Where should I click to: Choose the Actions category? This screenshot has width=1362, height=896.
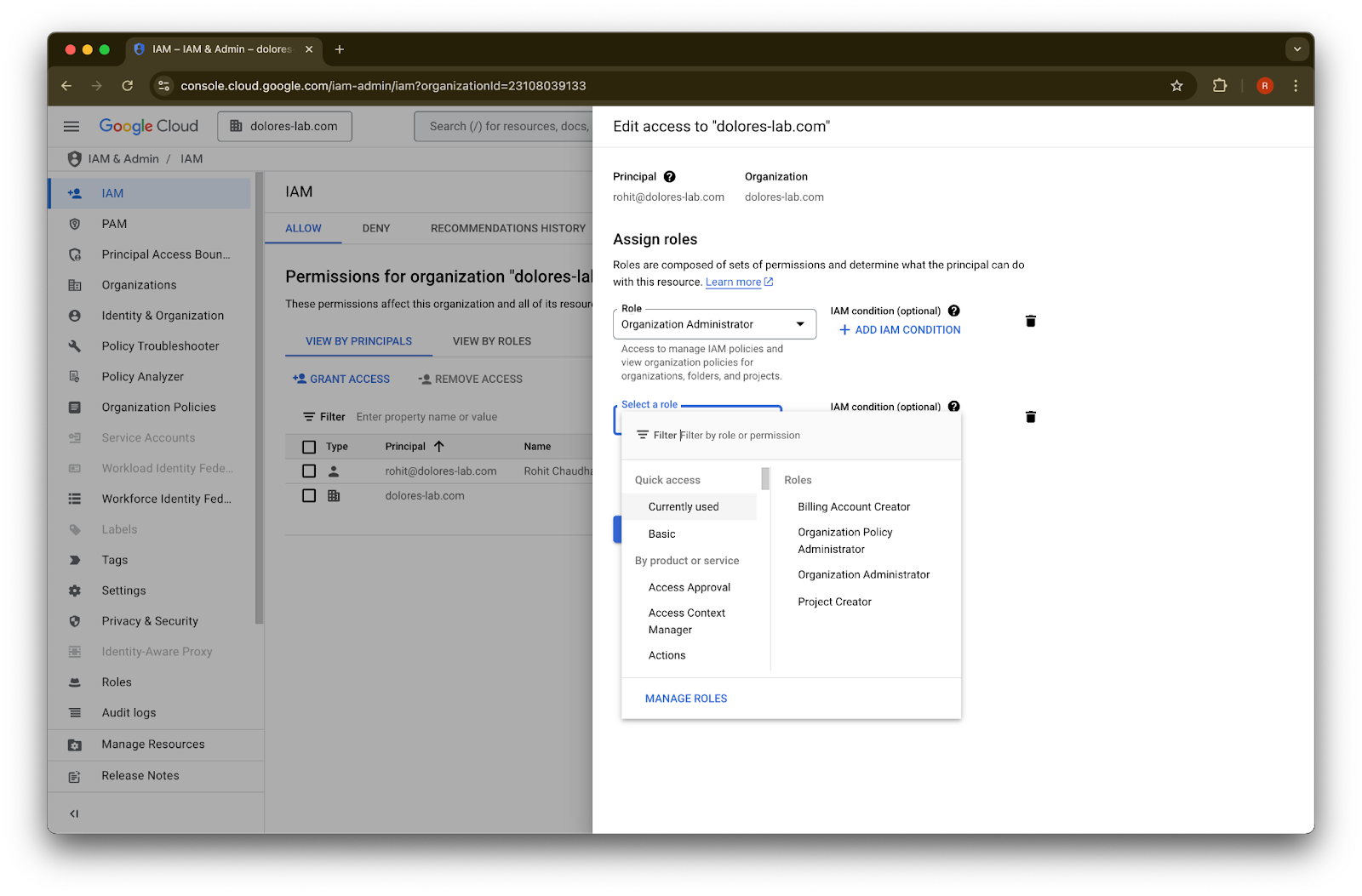(x=690, y=656)
